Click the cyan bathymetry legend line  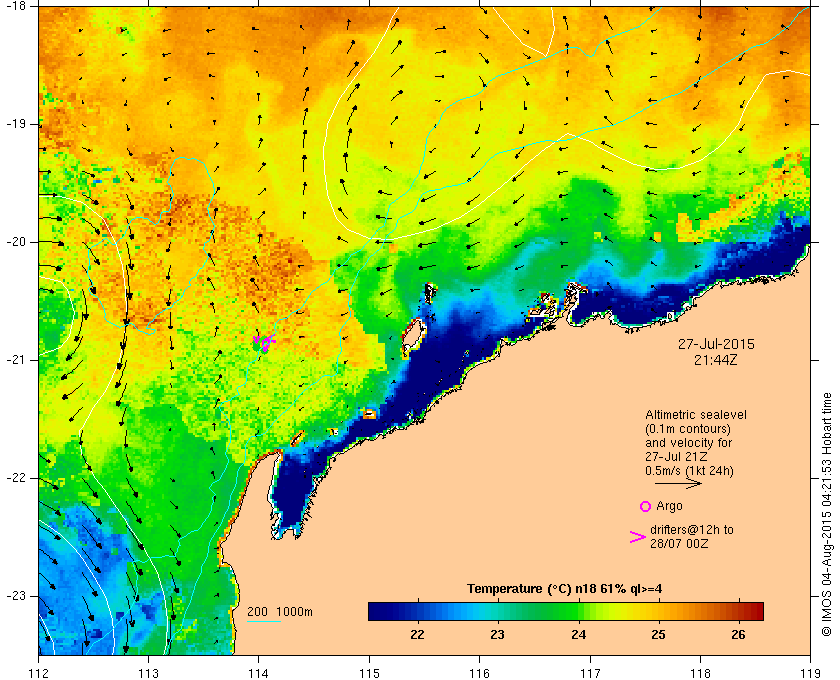click(x=264, y=622)
